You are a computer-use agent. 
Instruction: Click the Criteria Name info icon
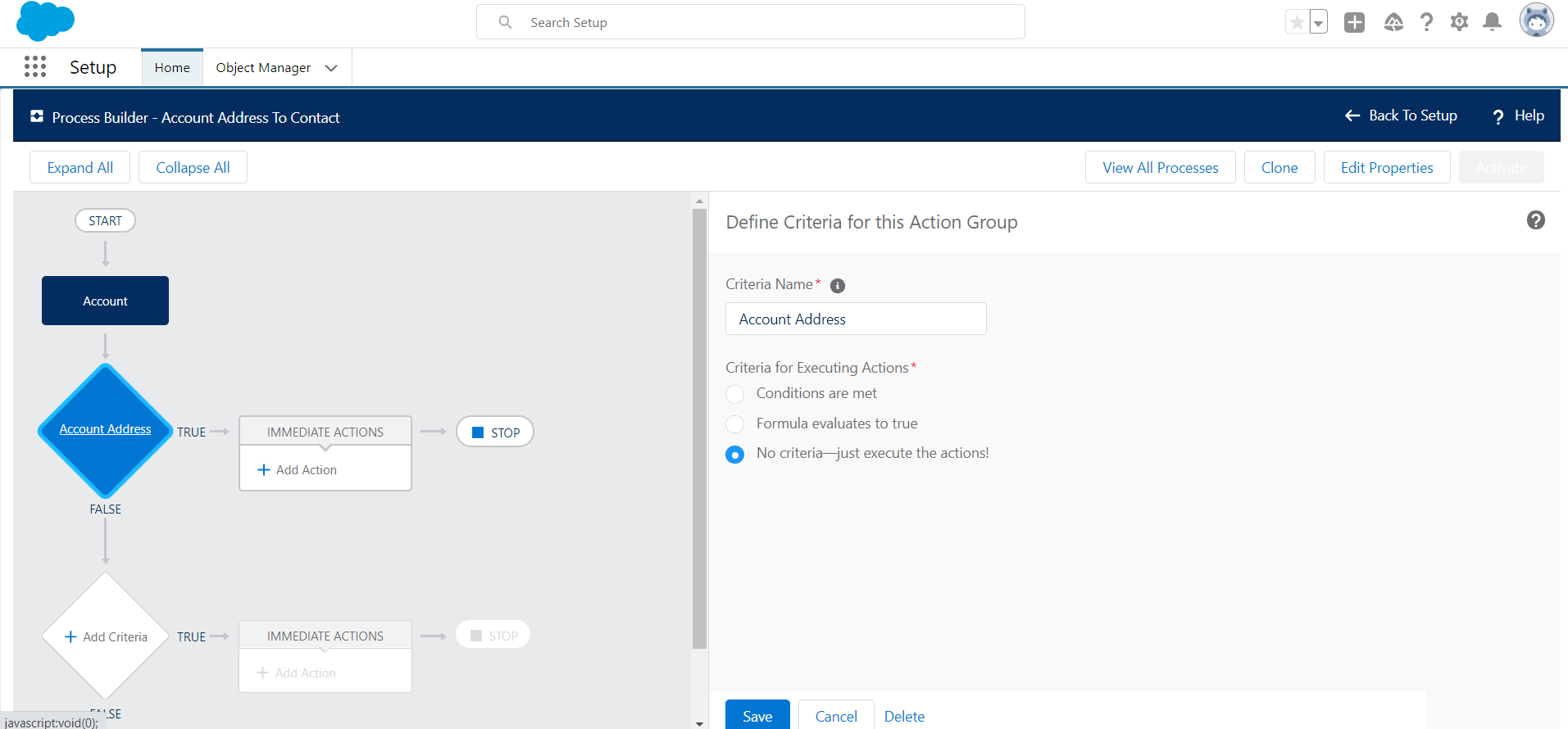tap(837, 286)
